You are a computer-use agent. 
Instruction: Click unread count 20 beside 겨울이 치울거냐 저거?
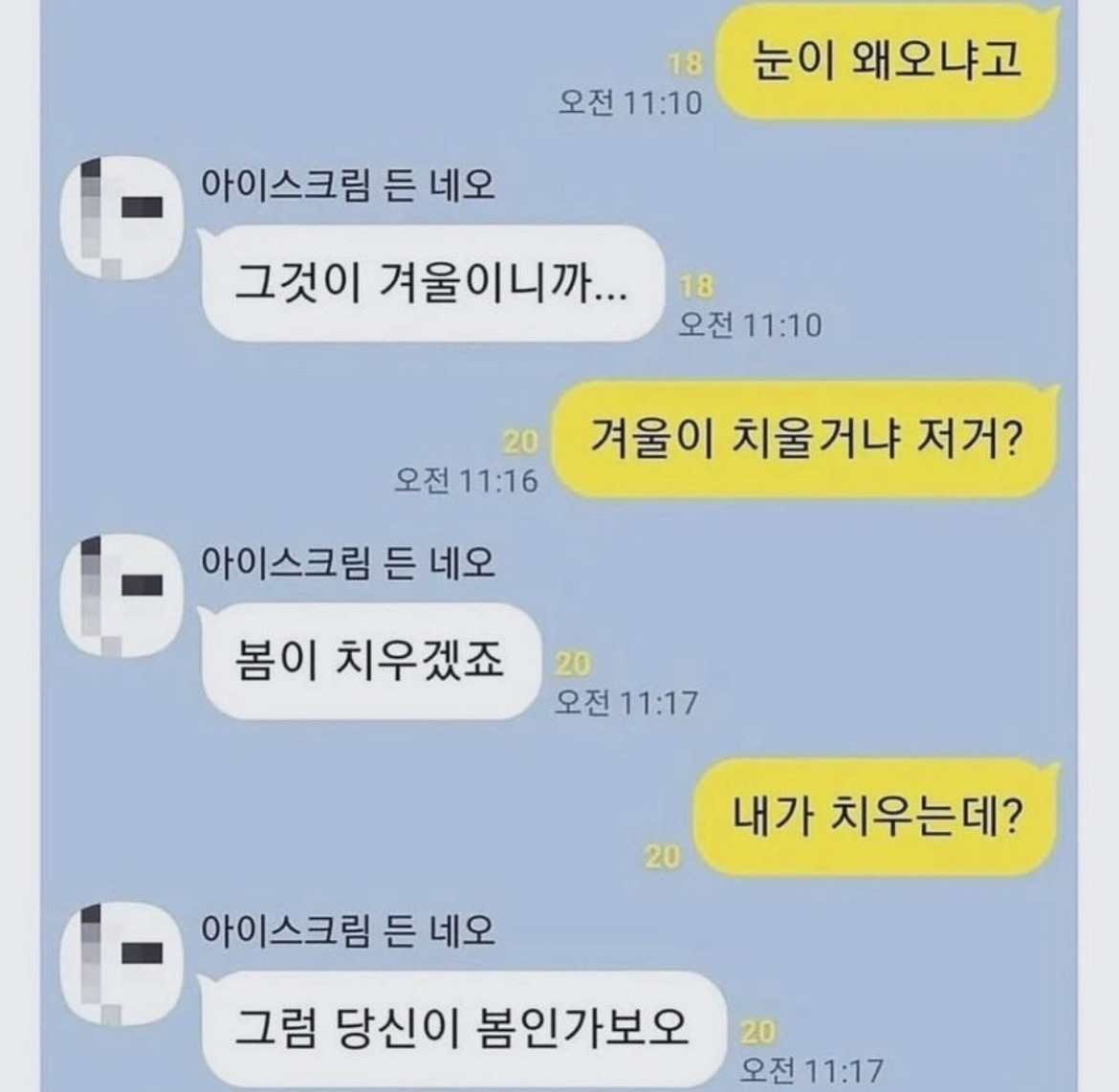[x=520, y=443]
